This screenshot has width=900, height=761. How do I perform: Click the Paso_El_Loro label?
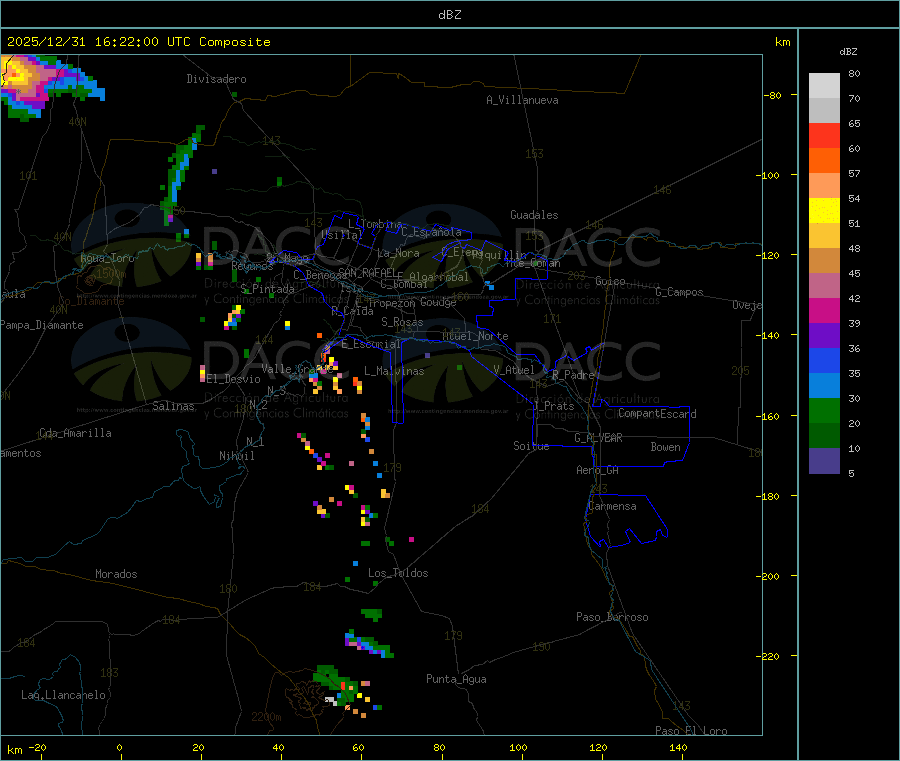pos(691,731)
